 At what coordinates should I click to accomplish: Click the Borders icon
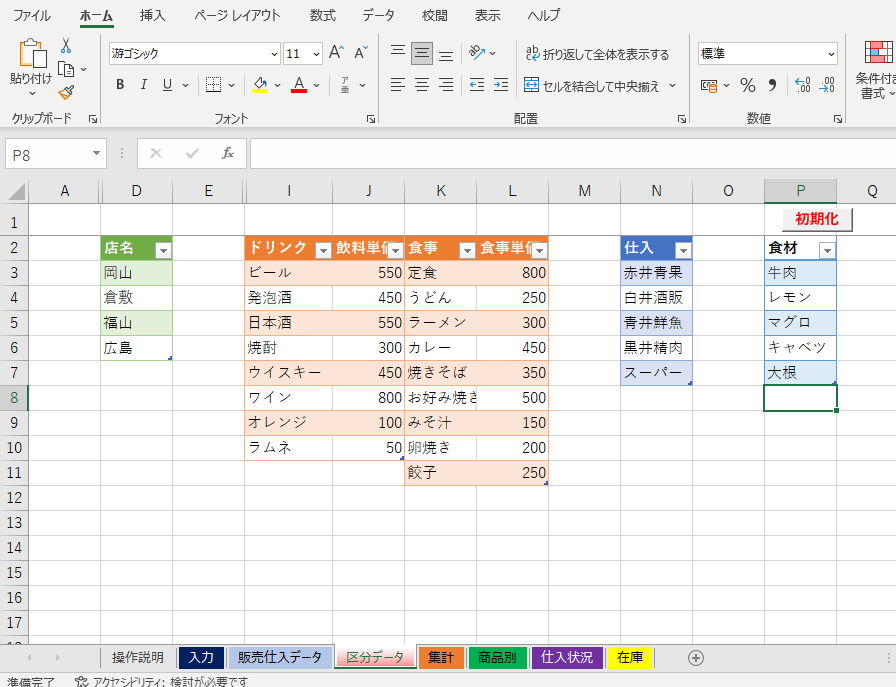pyautogui.click(x=213, y=85)
